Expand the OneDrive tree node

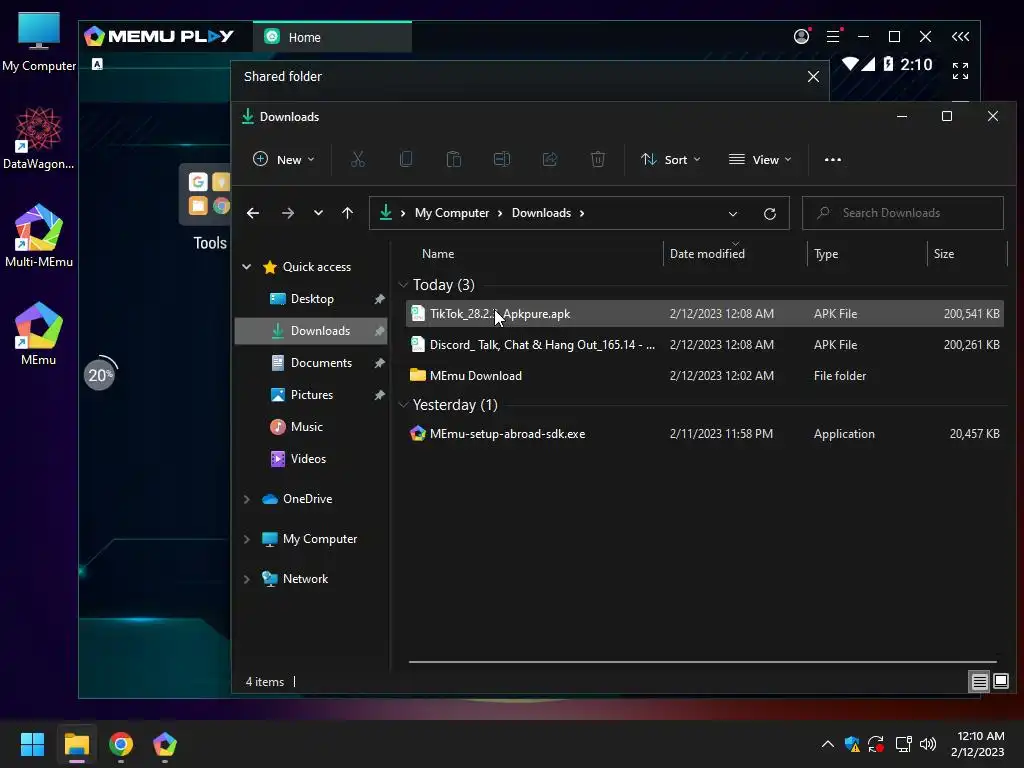247,499
